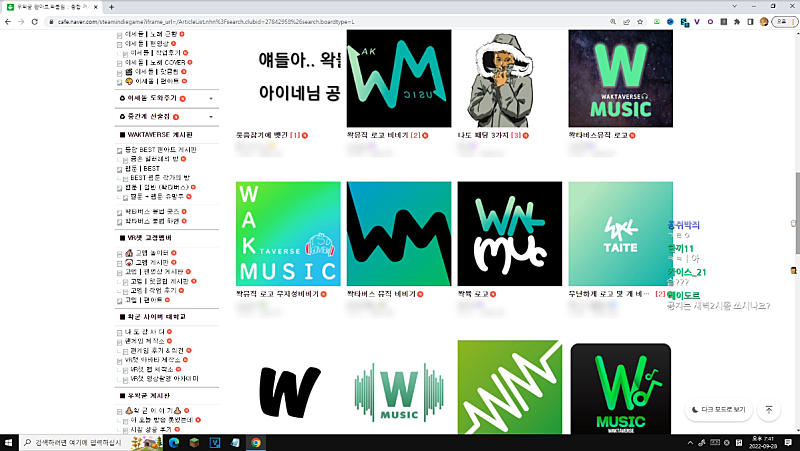This screenshot has width=800, height=451.
Task: Open the purple circle O extension
Action: [710, 22]
